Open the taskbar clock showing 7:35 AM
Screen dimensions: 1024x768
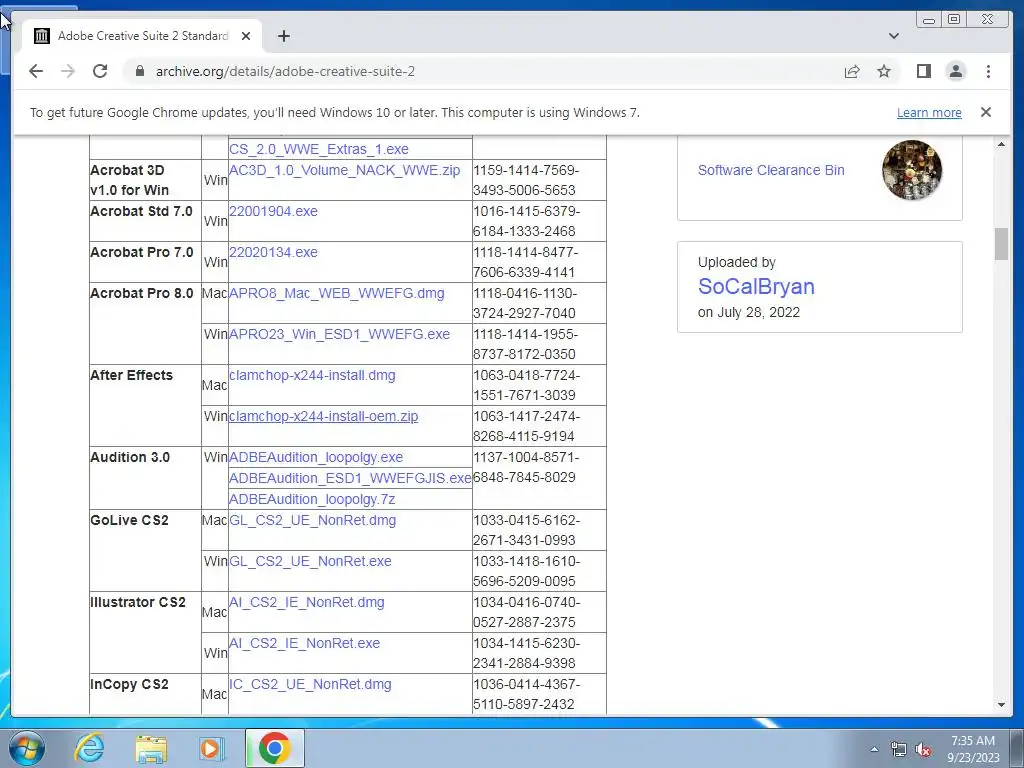pyautogui.click(x=973, y=749)
